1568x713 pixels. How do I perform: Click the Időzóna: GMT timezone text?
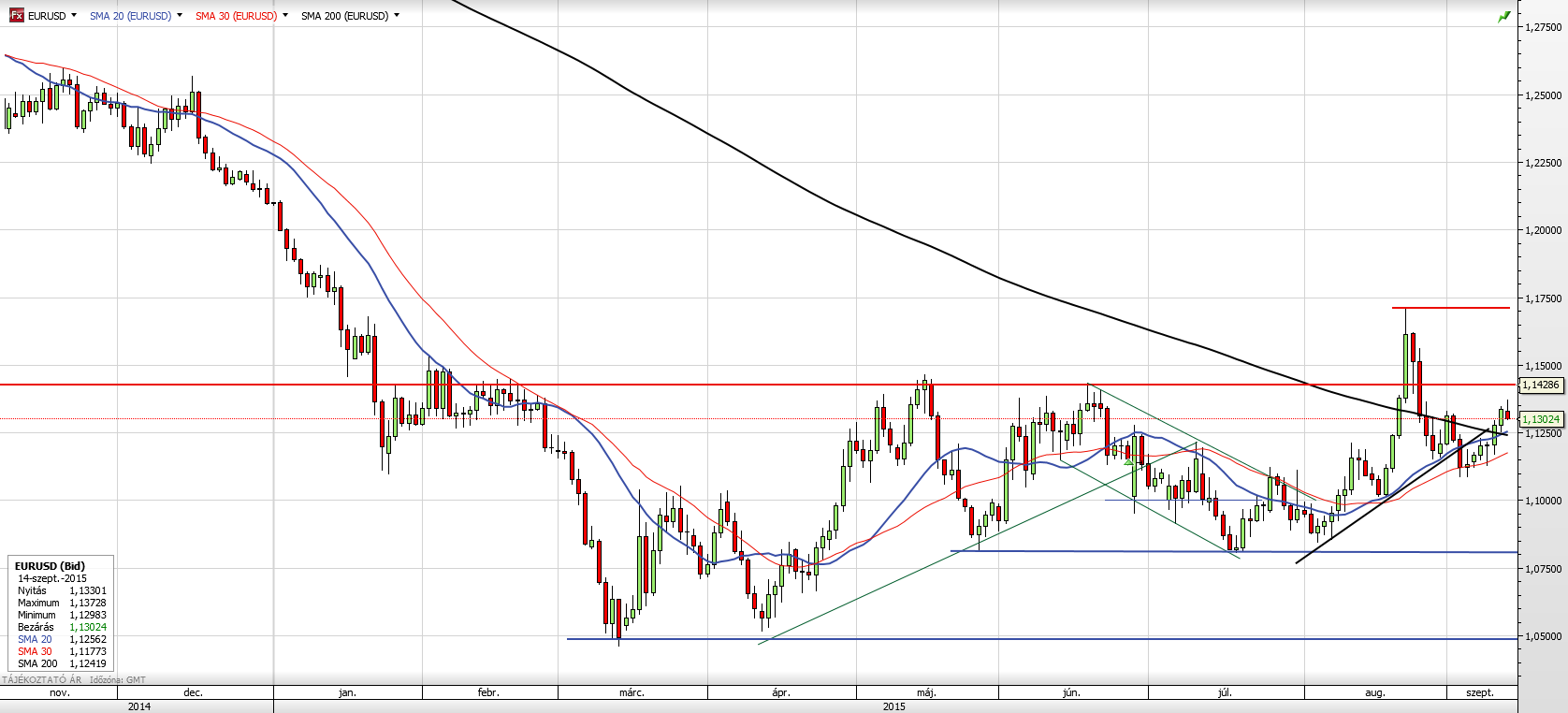[x=118, y=680]
